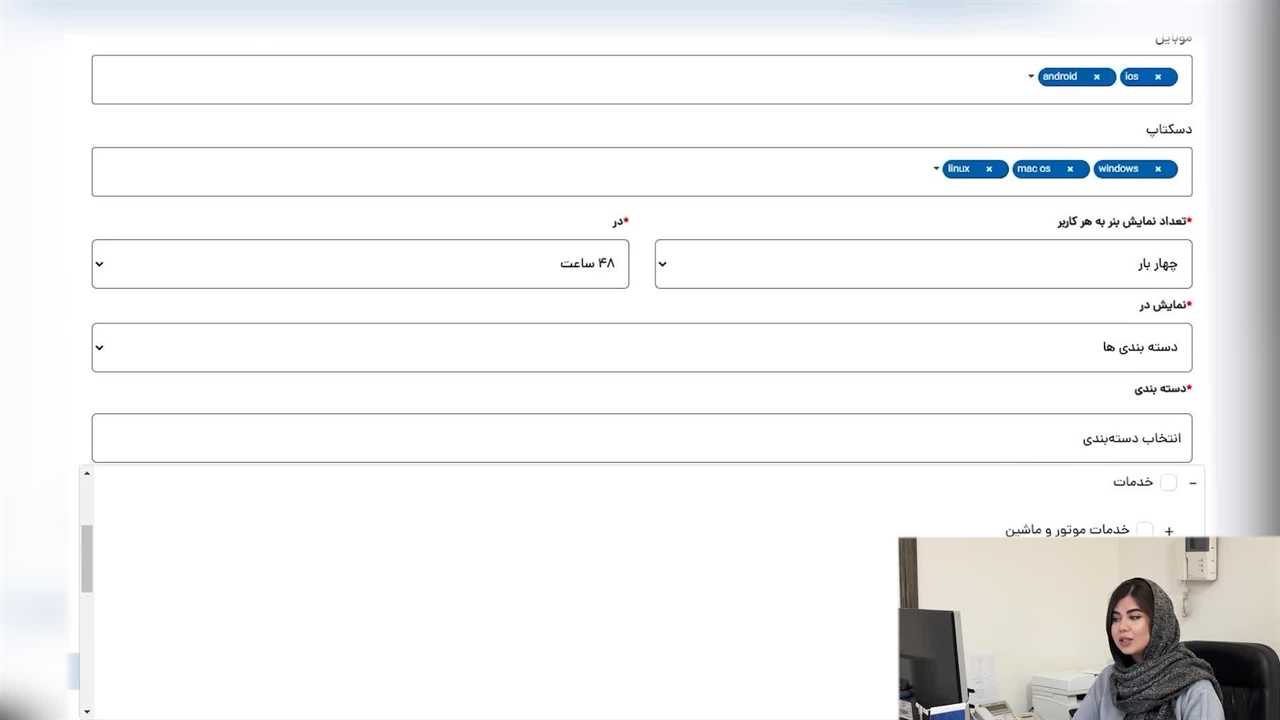This screenshot has width=1280, height=720.
Task: Remove the ios tag
Action: pos(1158,77)
